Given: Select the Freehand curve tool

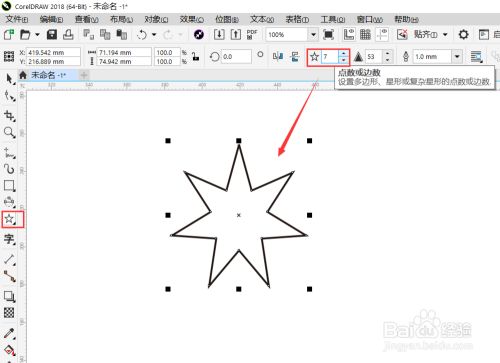Looking at the screenshot, I should (x=9, y=153).
